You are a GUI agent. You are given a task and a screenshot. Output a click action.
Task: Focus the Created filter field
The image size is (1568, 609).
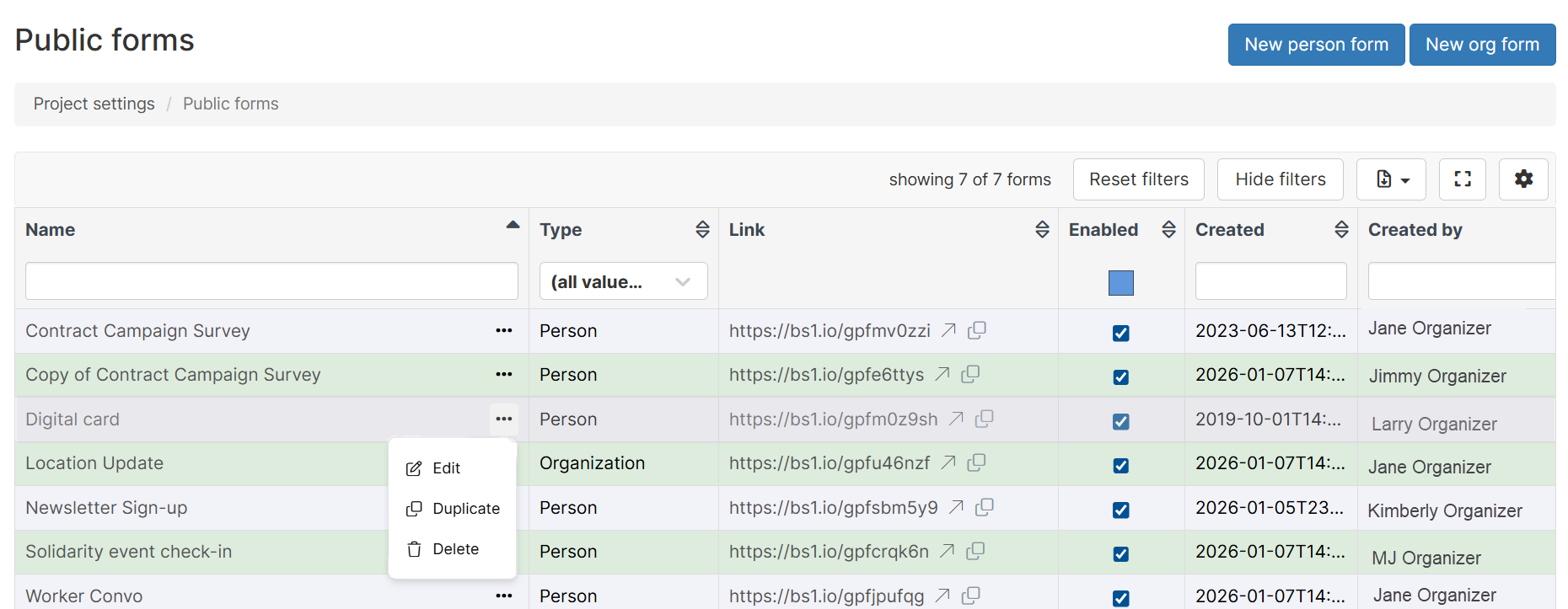(1270, 280)
